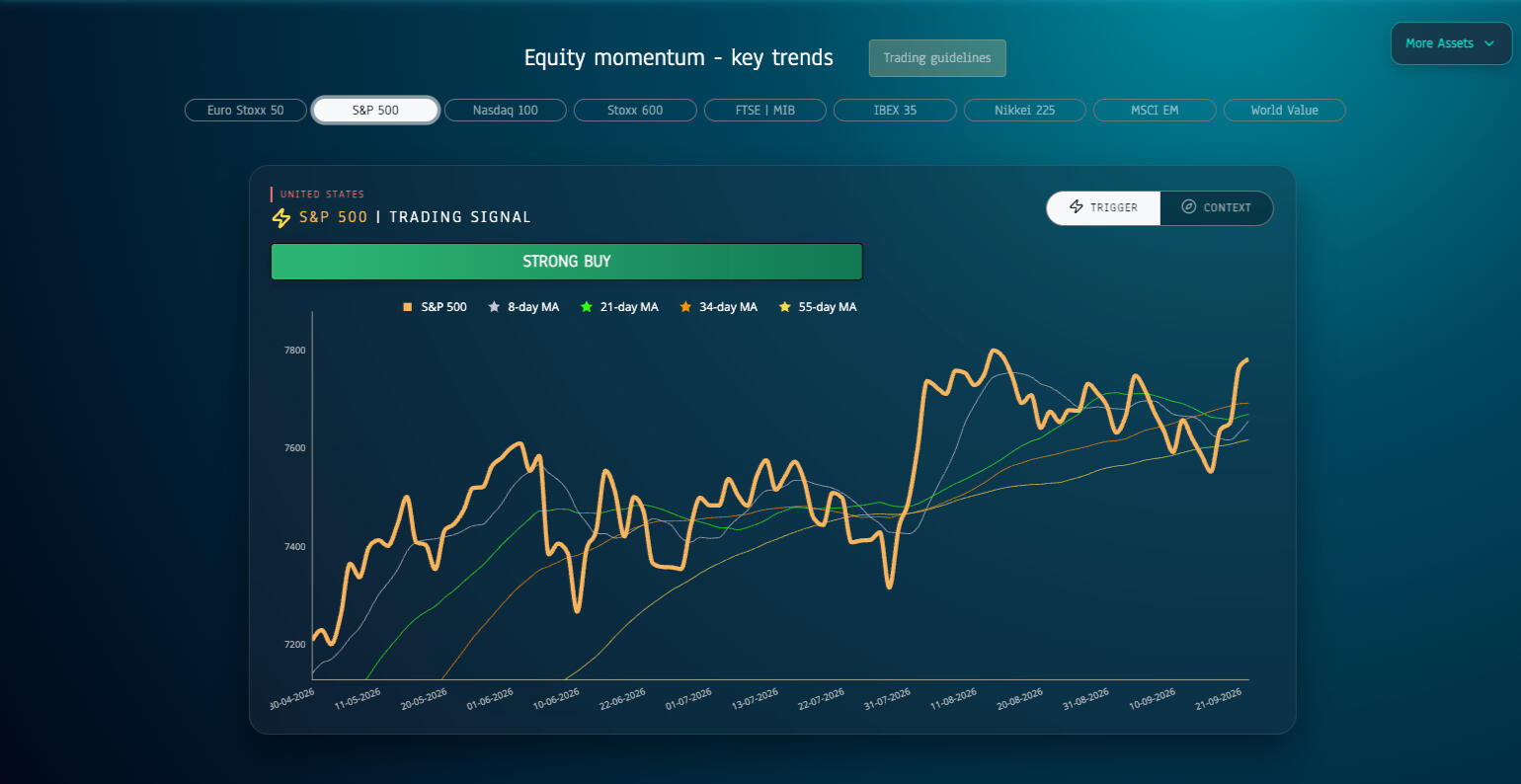Click the 01-06-2026 date label
1521x784 pixels.
pyautogui.click(x=490, y=699)
